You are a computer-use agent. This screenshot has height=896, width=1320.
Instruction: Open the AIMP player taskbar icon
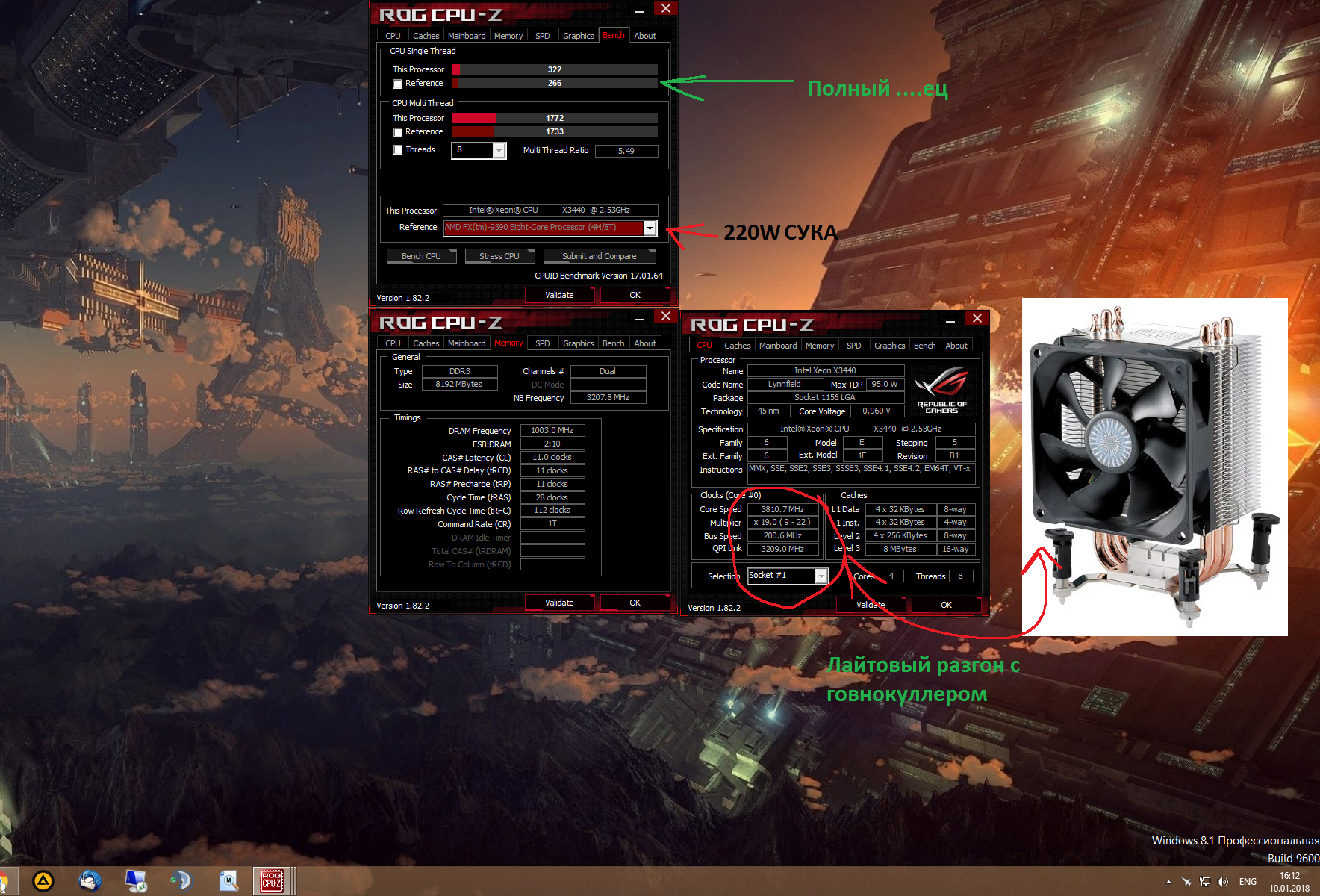[x=43, y=881]
